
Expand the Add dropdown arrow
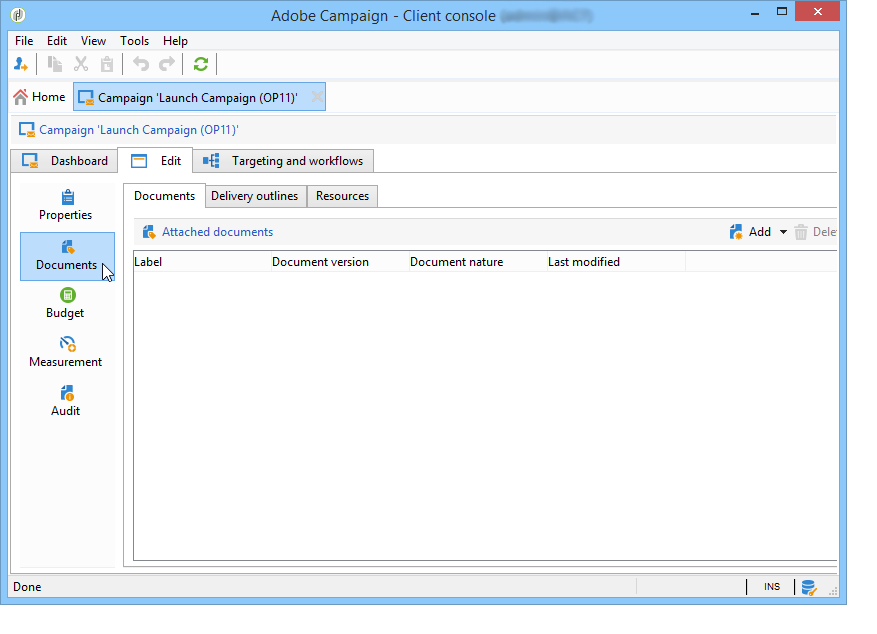click(783, 232)
